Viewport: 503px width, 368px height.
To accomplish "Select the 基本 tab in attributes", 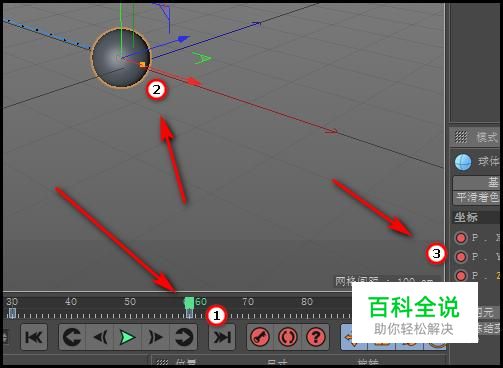I will click(x=477, y=182).
